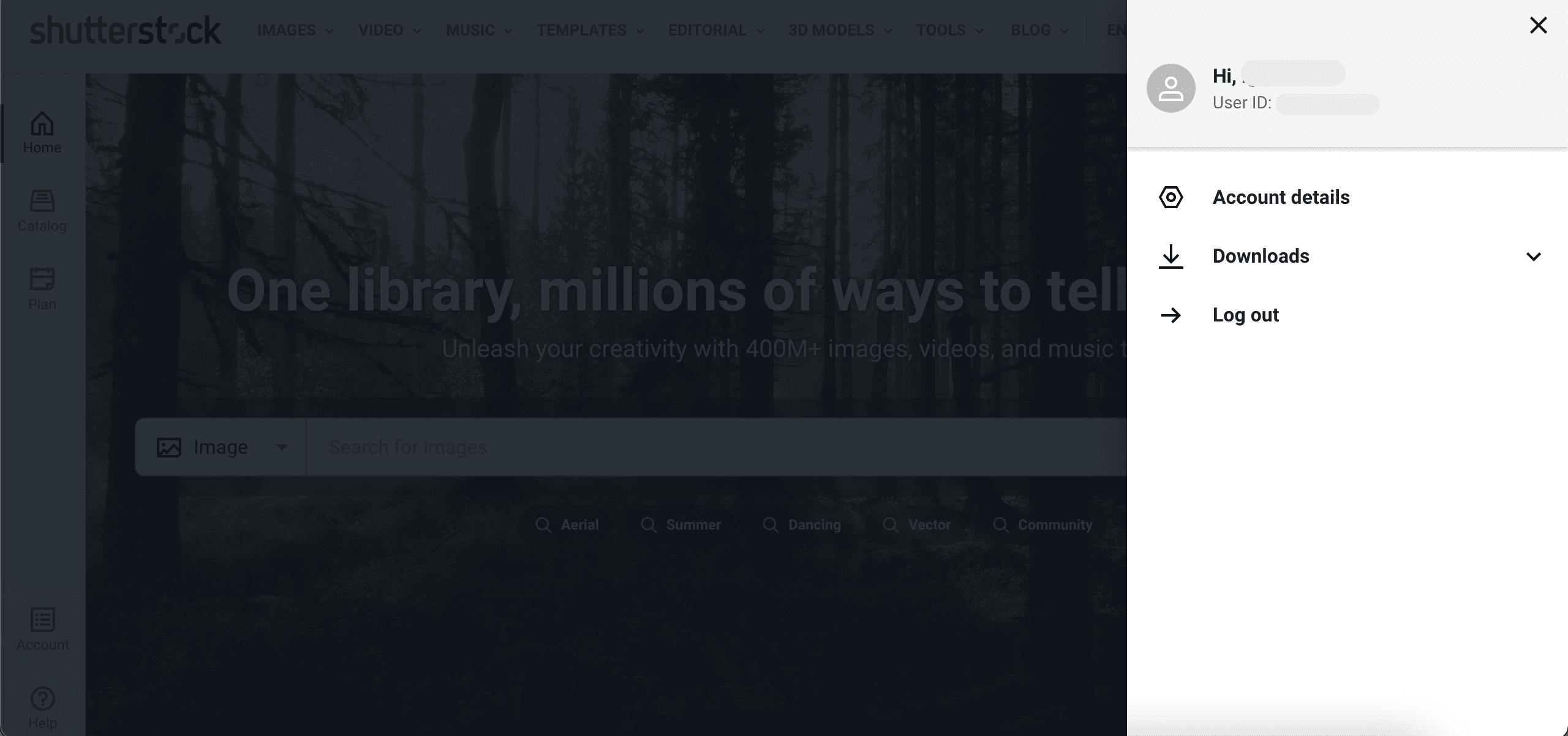Viewport: 1568px width, 736px height.
Task: Click the Log out link
Action: click(1245, 315)
